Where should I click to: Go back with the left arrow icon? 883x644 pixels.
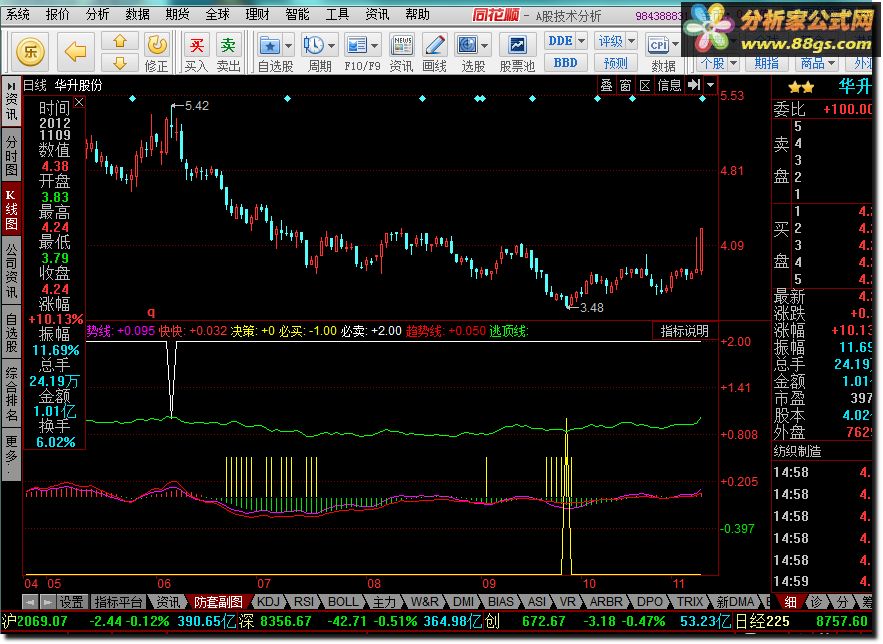pyautogui.click(x=75, y=52)
